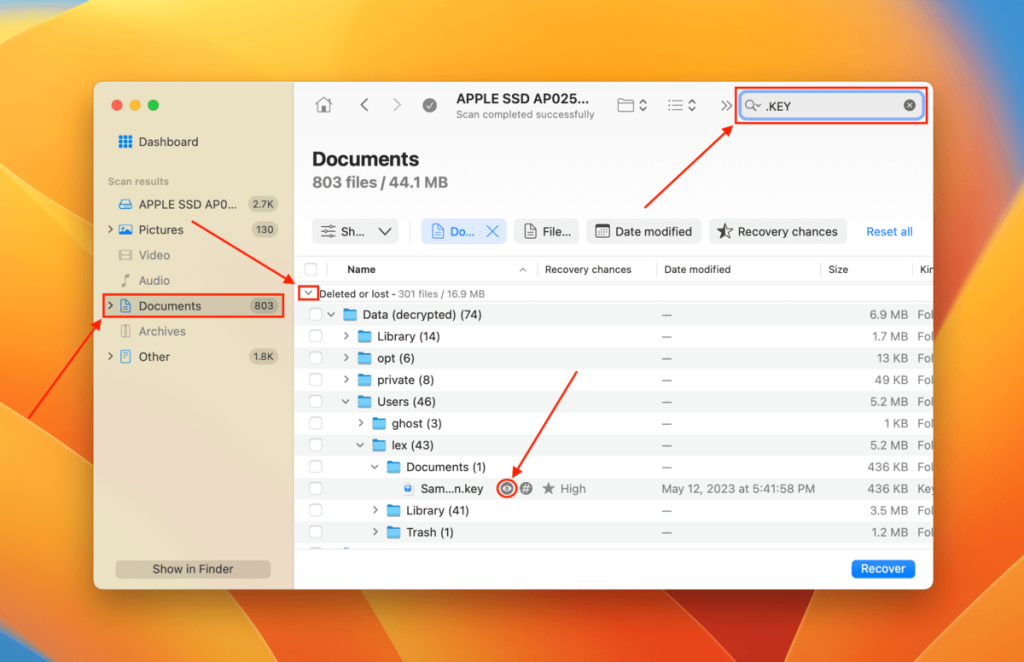Click Reset all filters link
The width and height of the screenshot is (1024, 662).
[x=889, y=232]
